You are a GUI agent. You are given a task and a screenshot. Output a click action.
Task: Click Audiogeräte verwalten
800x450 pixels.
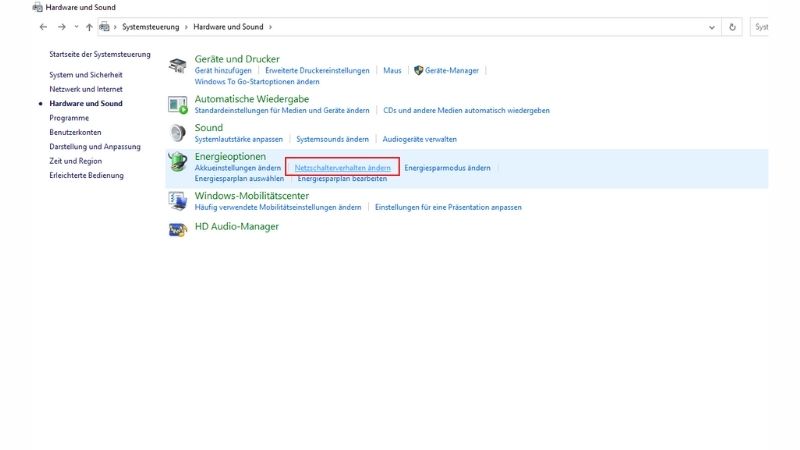[x=419, y=139]
